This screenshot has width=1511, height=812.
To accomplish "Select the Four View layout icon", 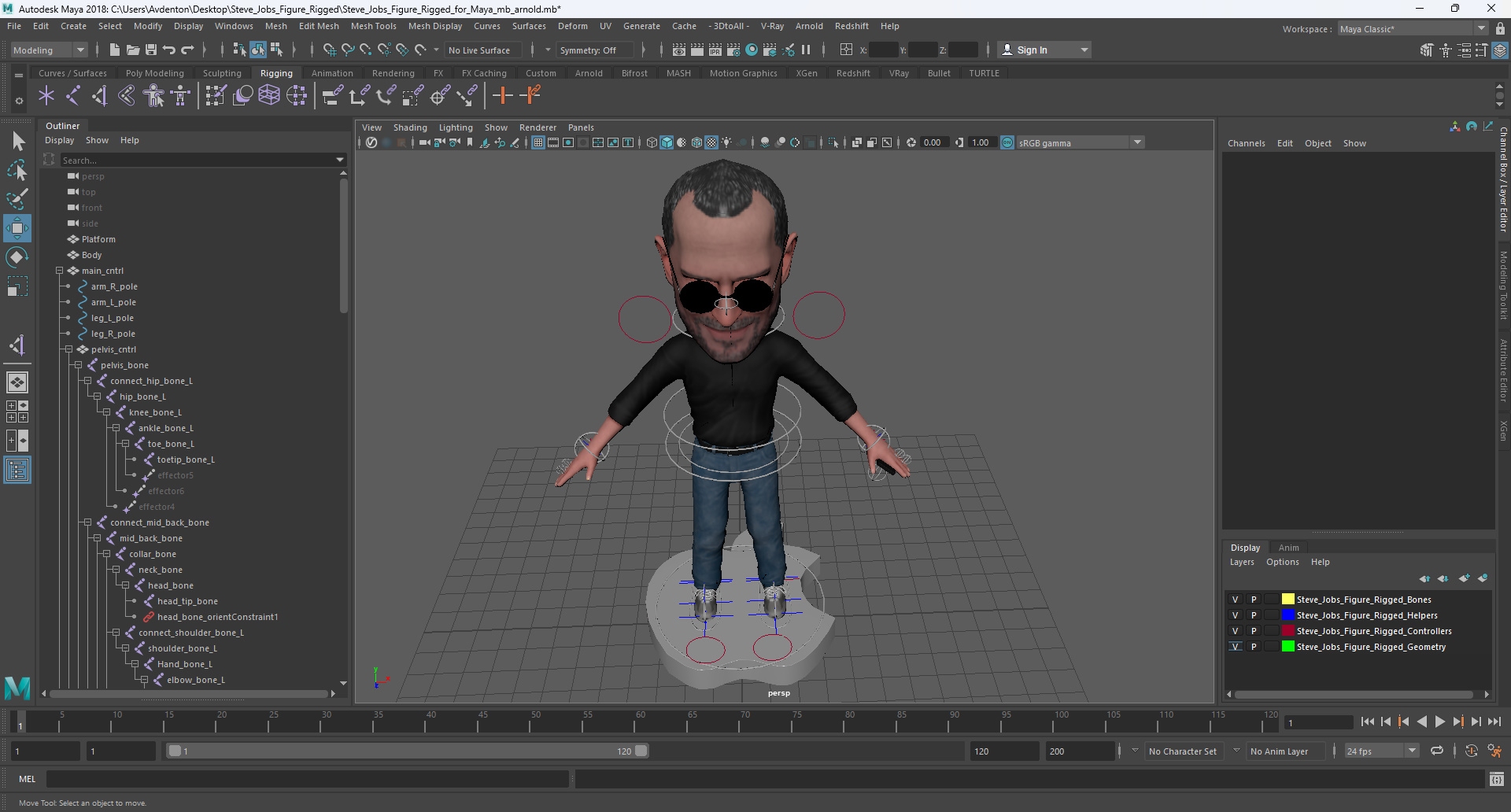I will click(17, 412).
